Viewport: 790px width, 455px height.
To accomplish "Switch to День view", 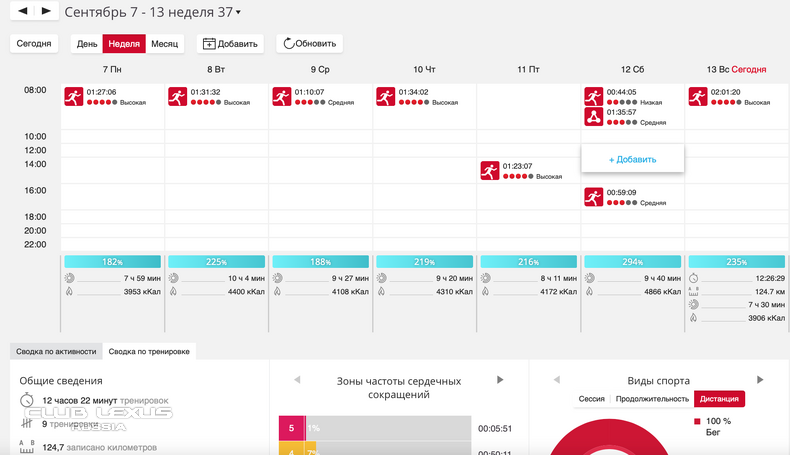I will pyautogui.click(x=87, y=44).
